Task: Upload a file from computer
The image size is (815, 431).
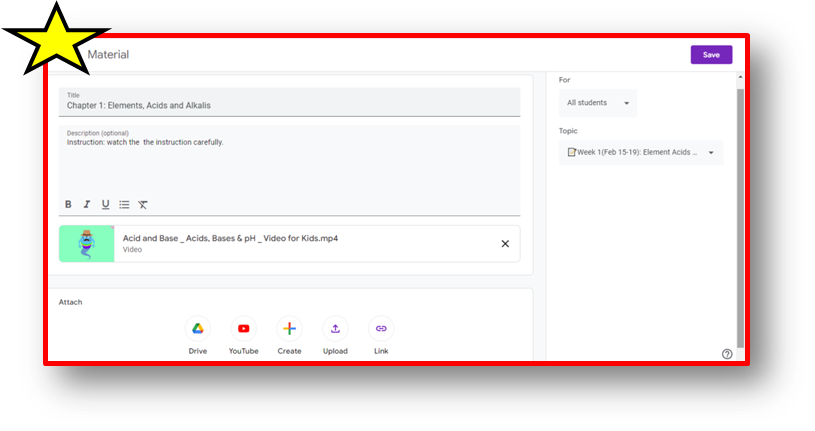Action: [x=335, y=329]
